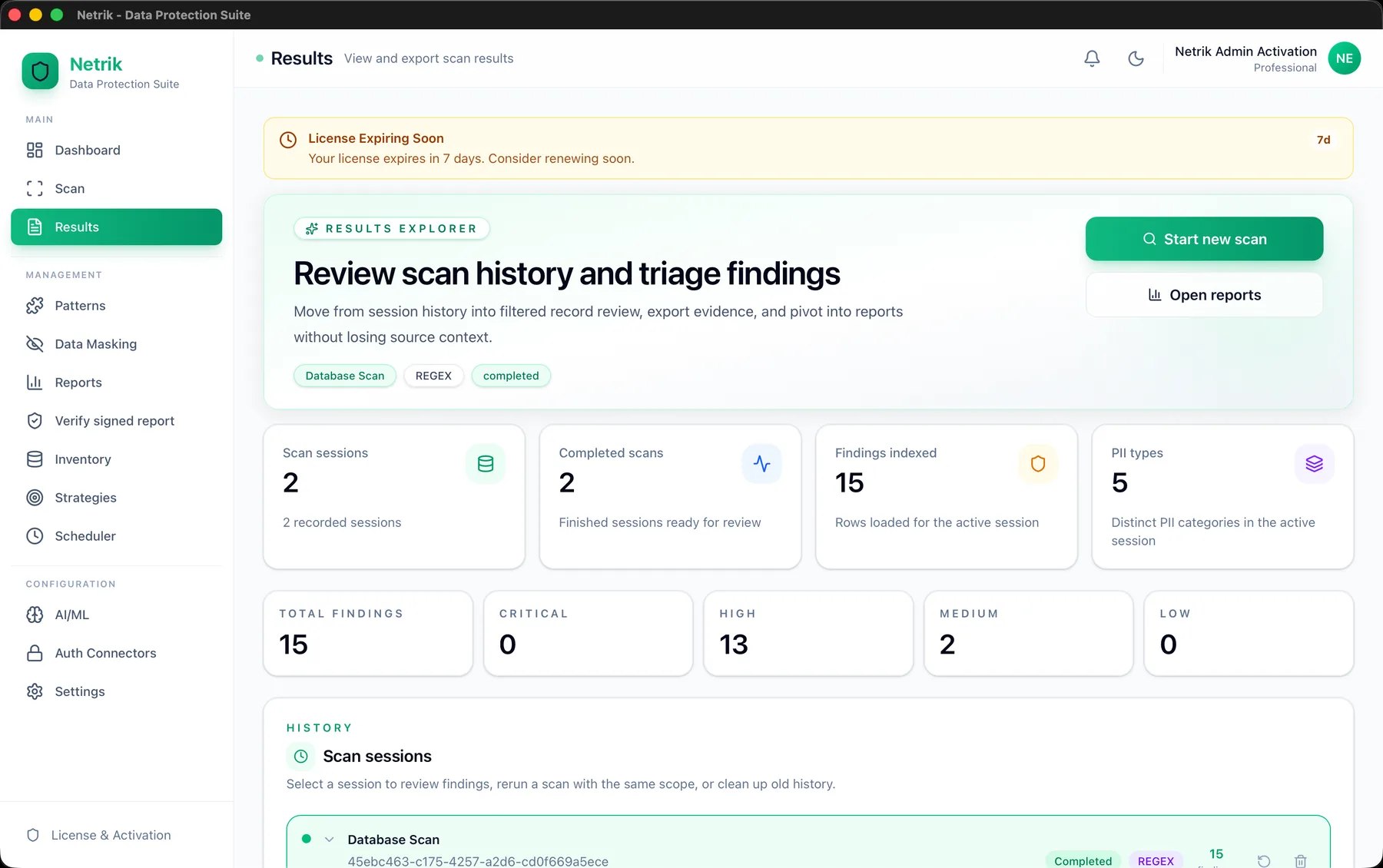Viewport: 1383px width, 868px height.
Task: Rerun the Database Scan session
Action: [1264, 861]
